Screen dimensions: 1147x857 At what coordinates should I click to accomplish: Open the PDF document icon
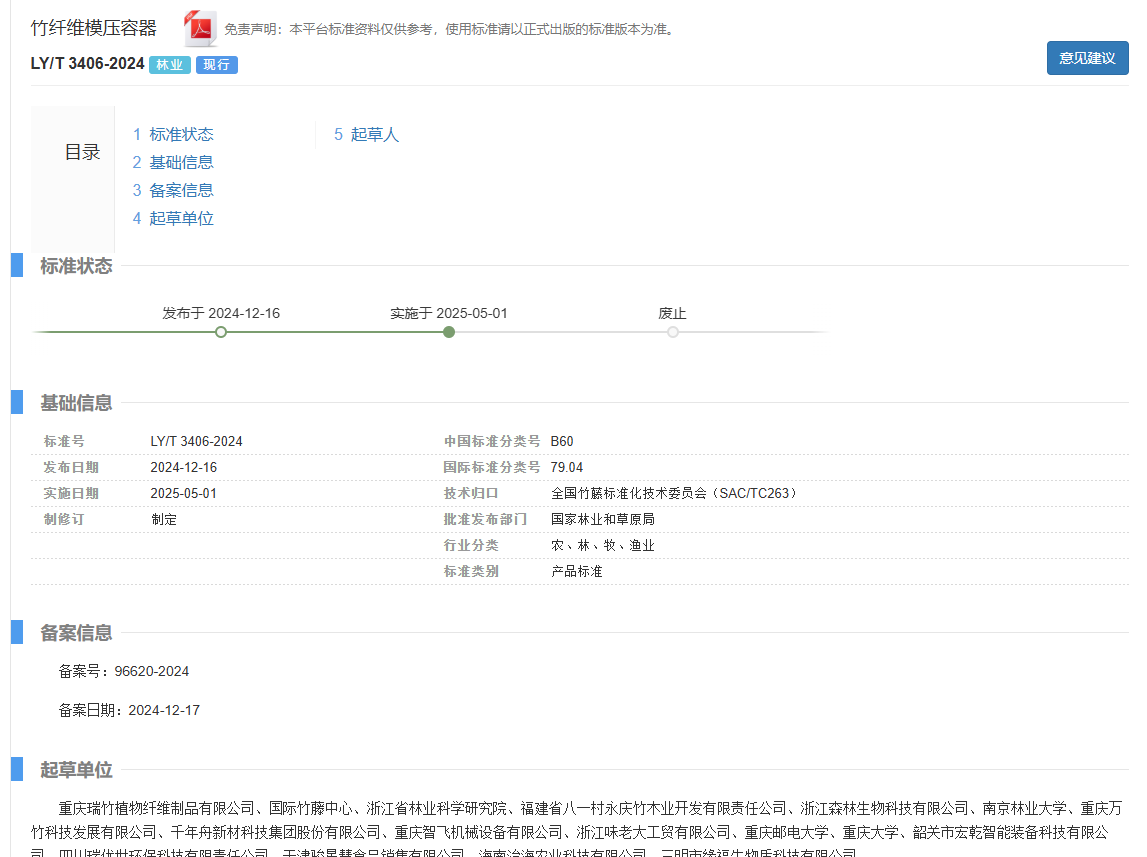pos(200,29)
